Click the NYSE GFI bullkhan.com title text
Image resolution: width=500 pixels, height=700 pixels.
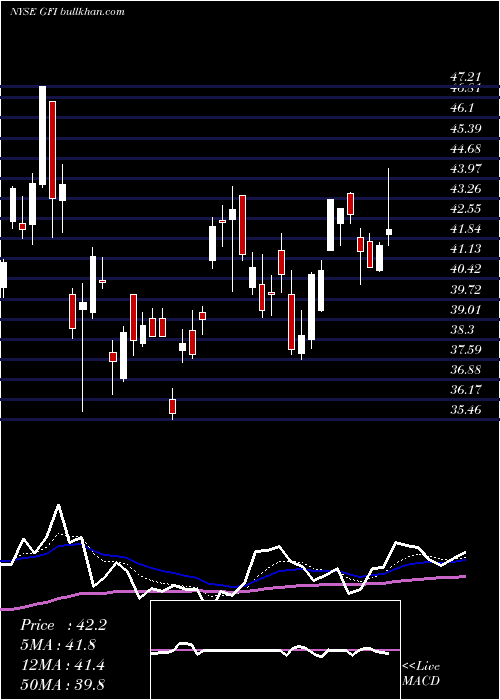coord(67,12)
